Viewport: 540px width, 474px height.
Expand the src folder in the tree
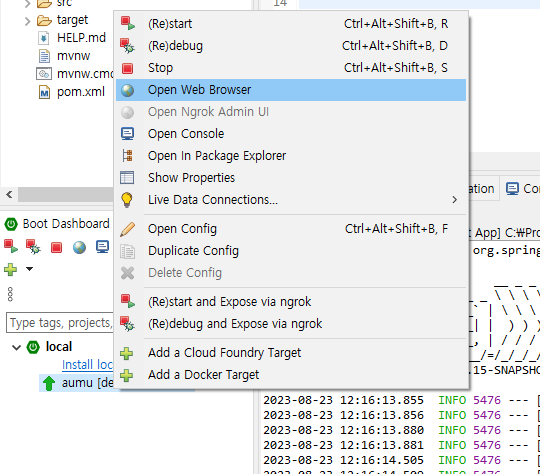(28, 4)
